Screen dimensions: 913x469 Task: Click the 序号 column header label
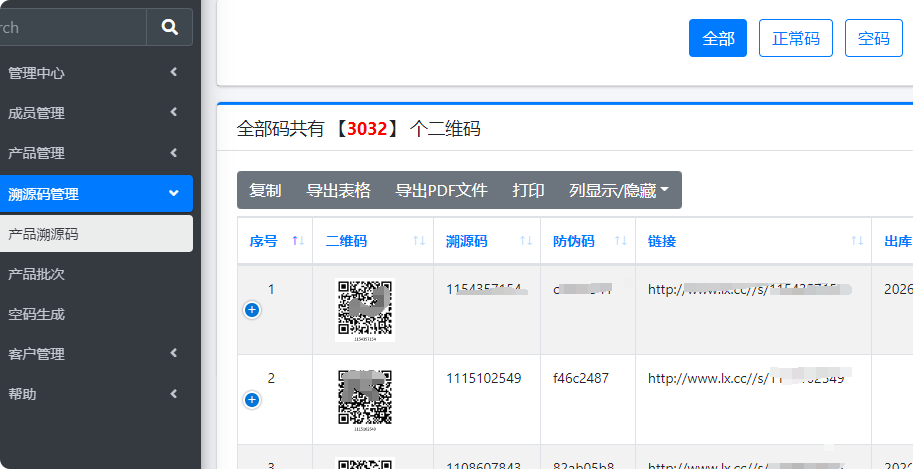(264, 241)
